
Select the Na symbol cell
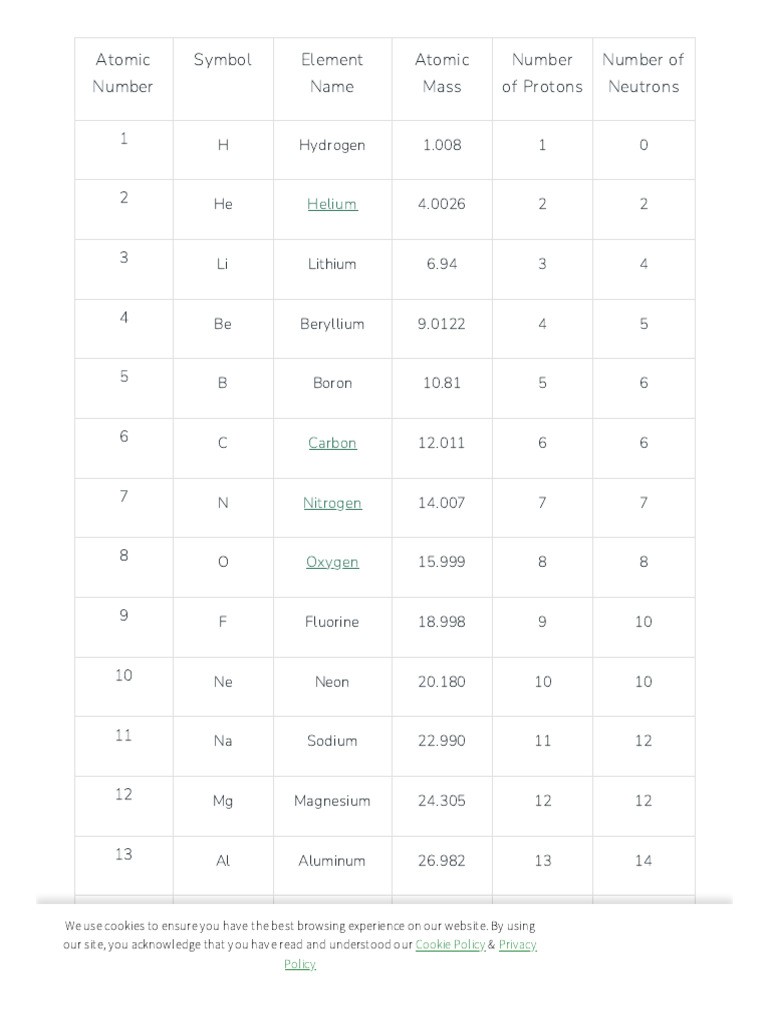click(x=223, y=741)
